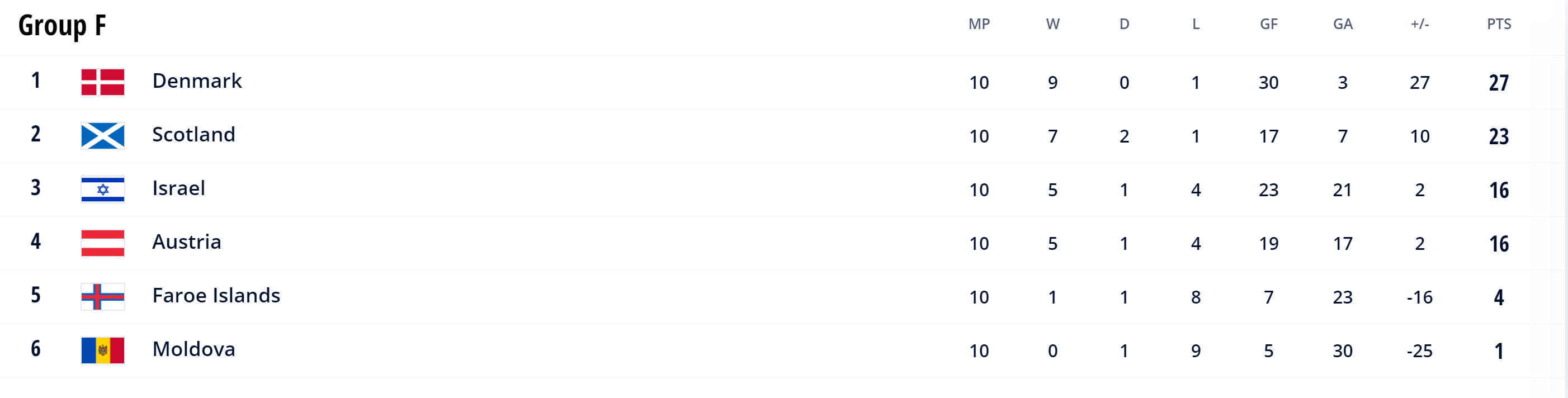Click the Israel flag icon
Image resolution: width=1568 pixels, height=398 pixels.
click(x=103, y=189)
